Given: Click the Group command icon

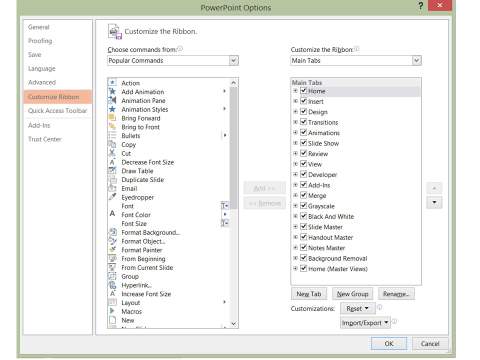Looking at the screenshot, I should (112, 276).
